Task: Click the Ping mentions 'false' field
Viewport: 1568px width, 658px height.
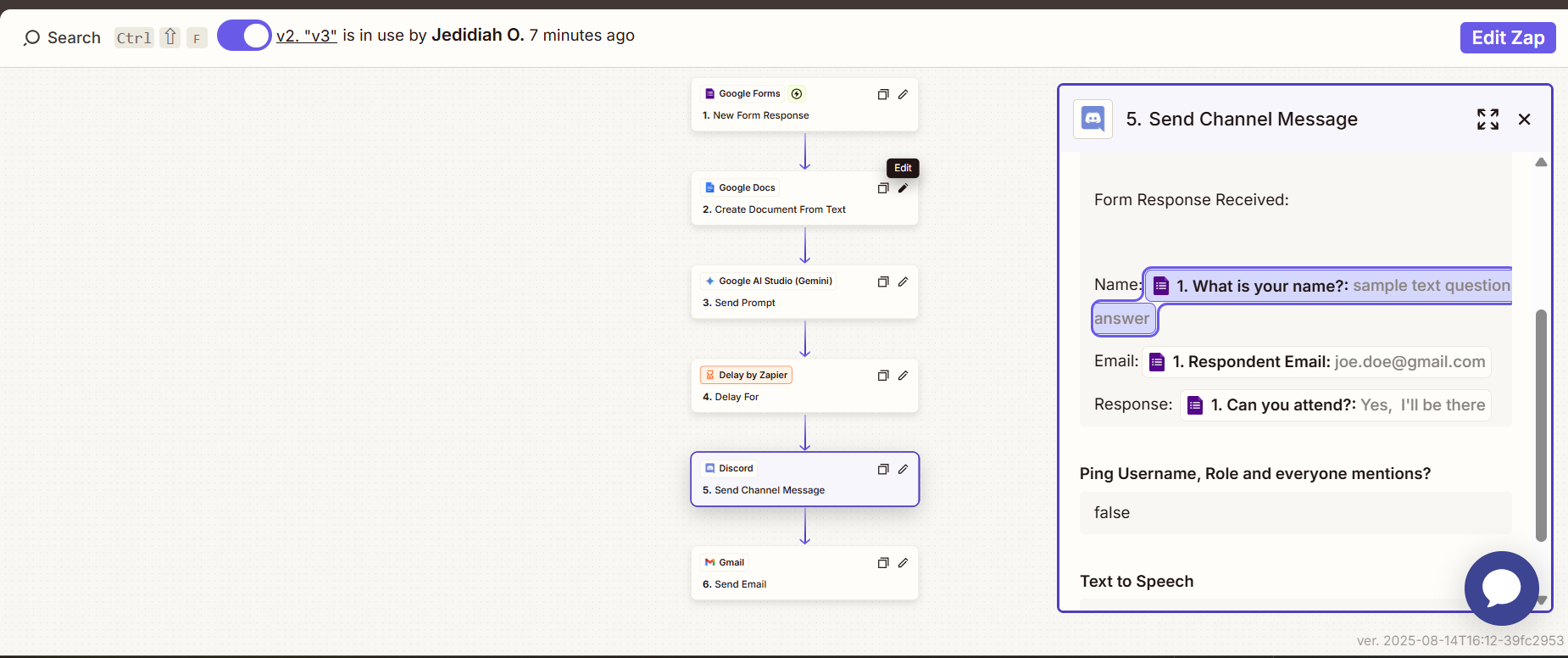Action: click(1295, 513)
